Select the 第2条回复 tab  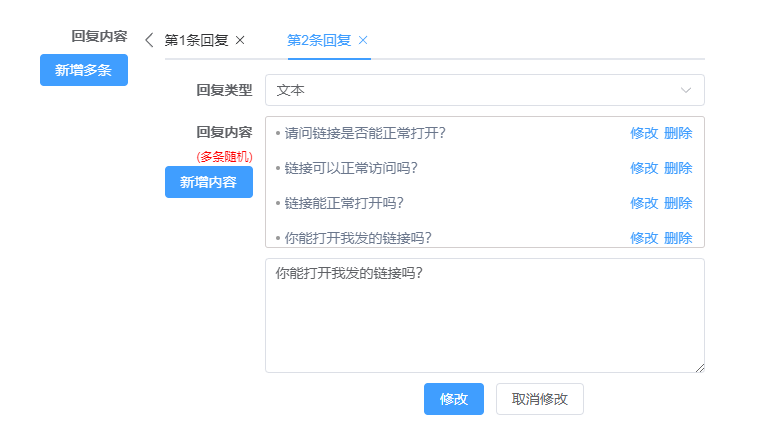[x=319, y=40]
